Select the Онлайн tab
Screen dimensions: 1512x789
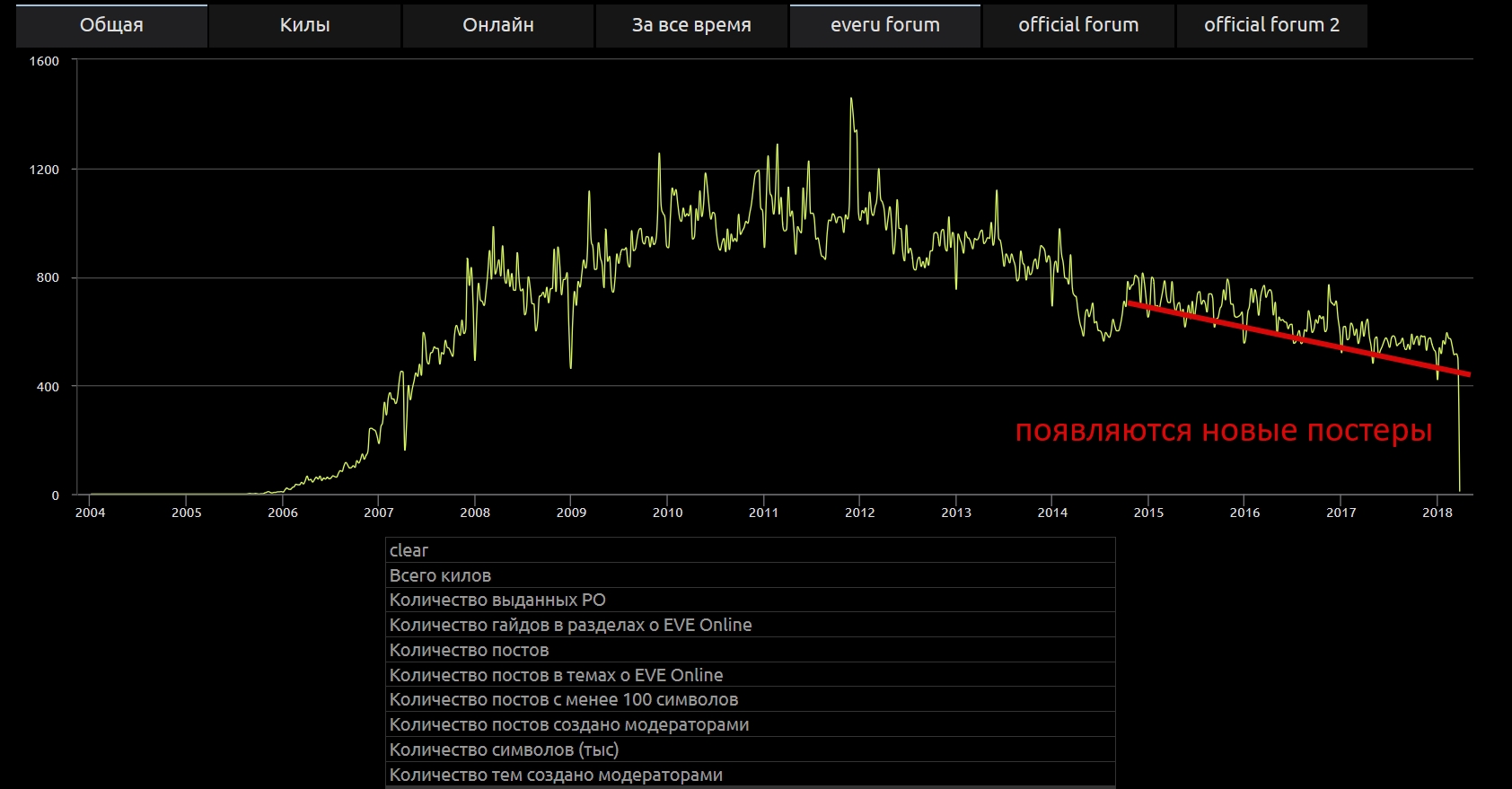(498, 25)
